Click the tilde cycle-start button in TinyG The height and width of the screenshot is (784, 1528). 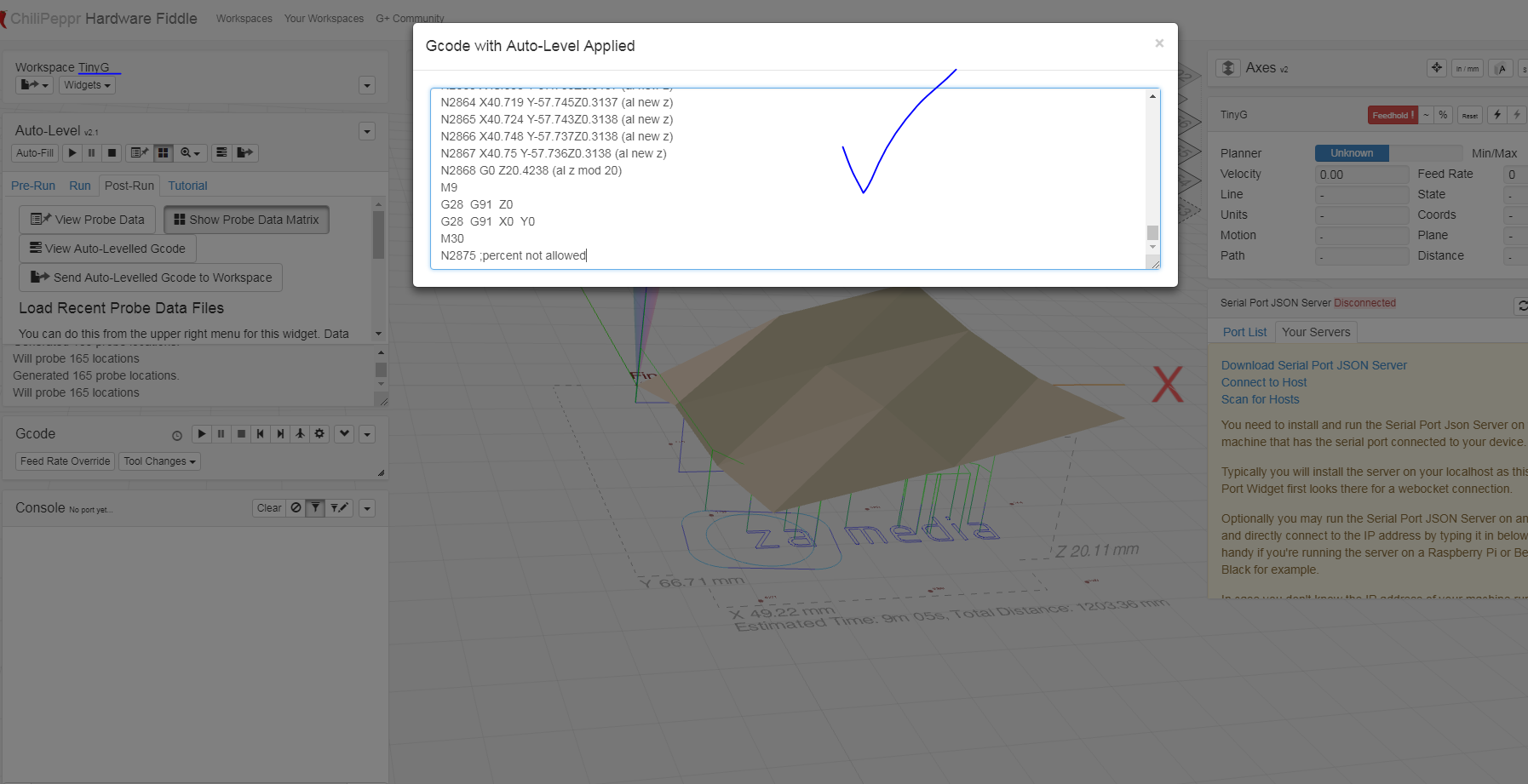(1426, 115)
